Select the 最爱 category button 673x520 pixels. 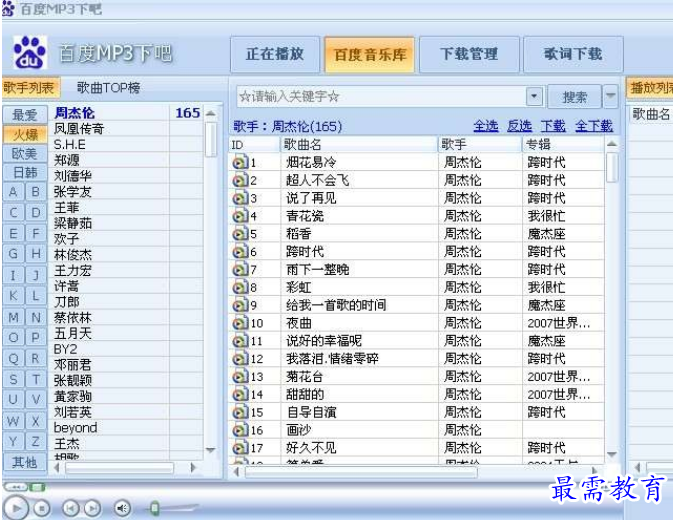click(25, 115)
